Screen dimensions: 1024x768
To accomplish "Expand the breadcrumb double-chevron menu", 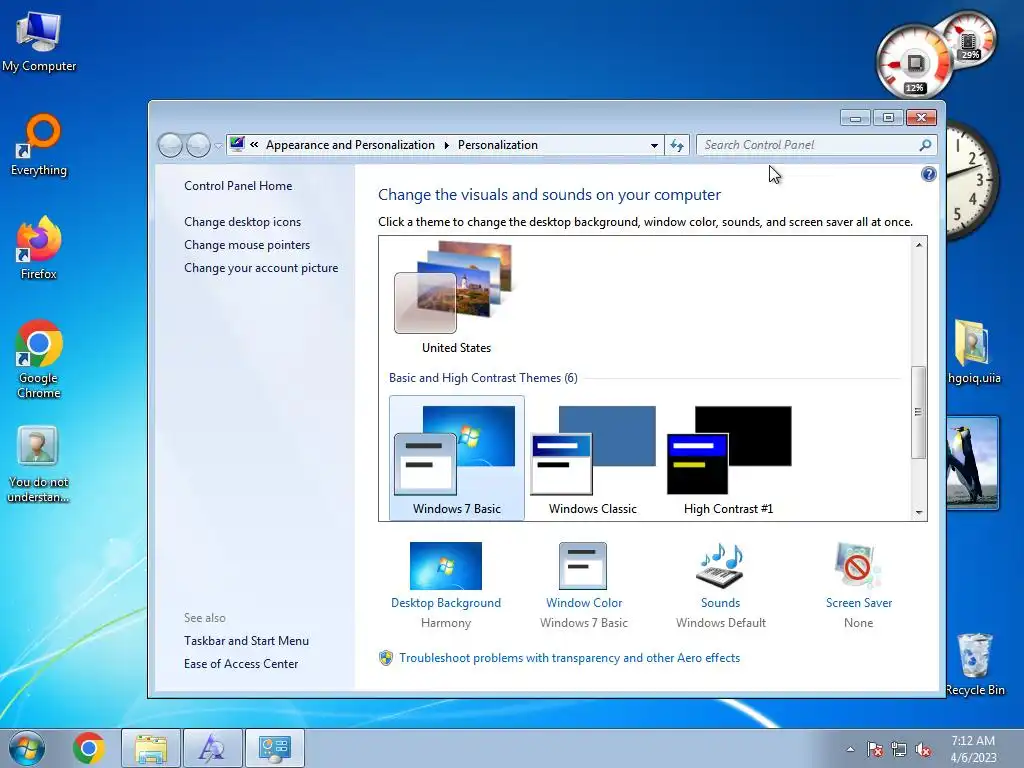I will [x=254, y=145].
